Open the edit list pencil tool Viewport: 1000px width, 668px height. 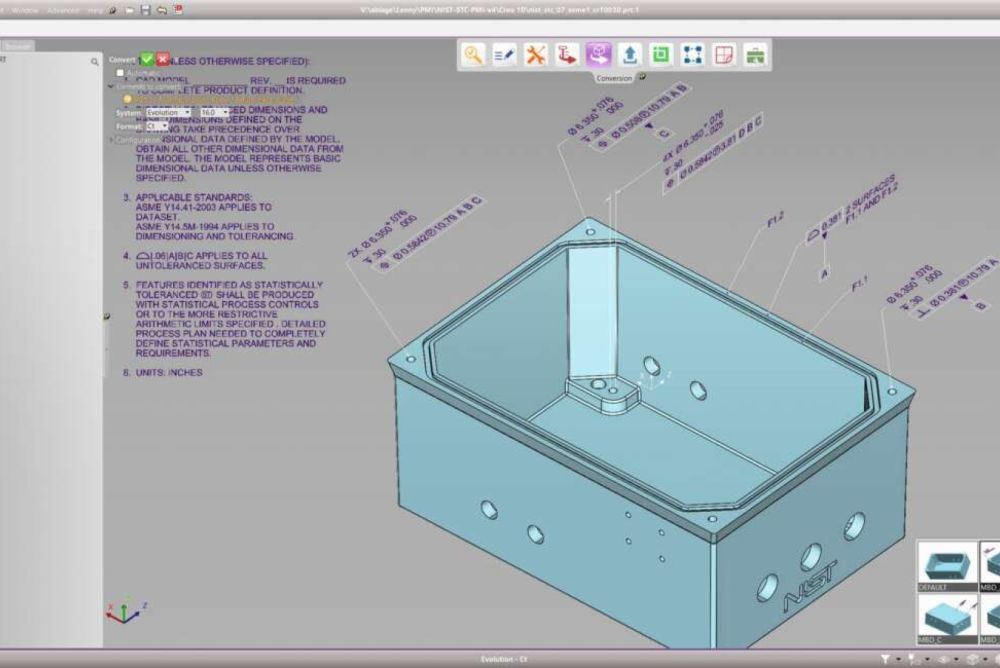[504, 55]
